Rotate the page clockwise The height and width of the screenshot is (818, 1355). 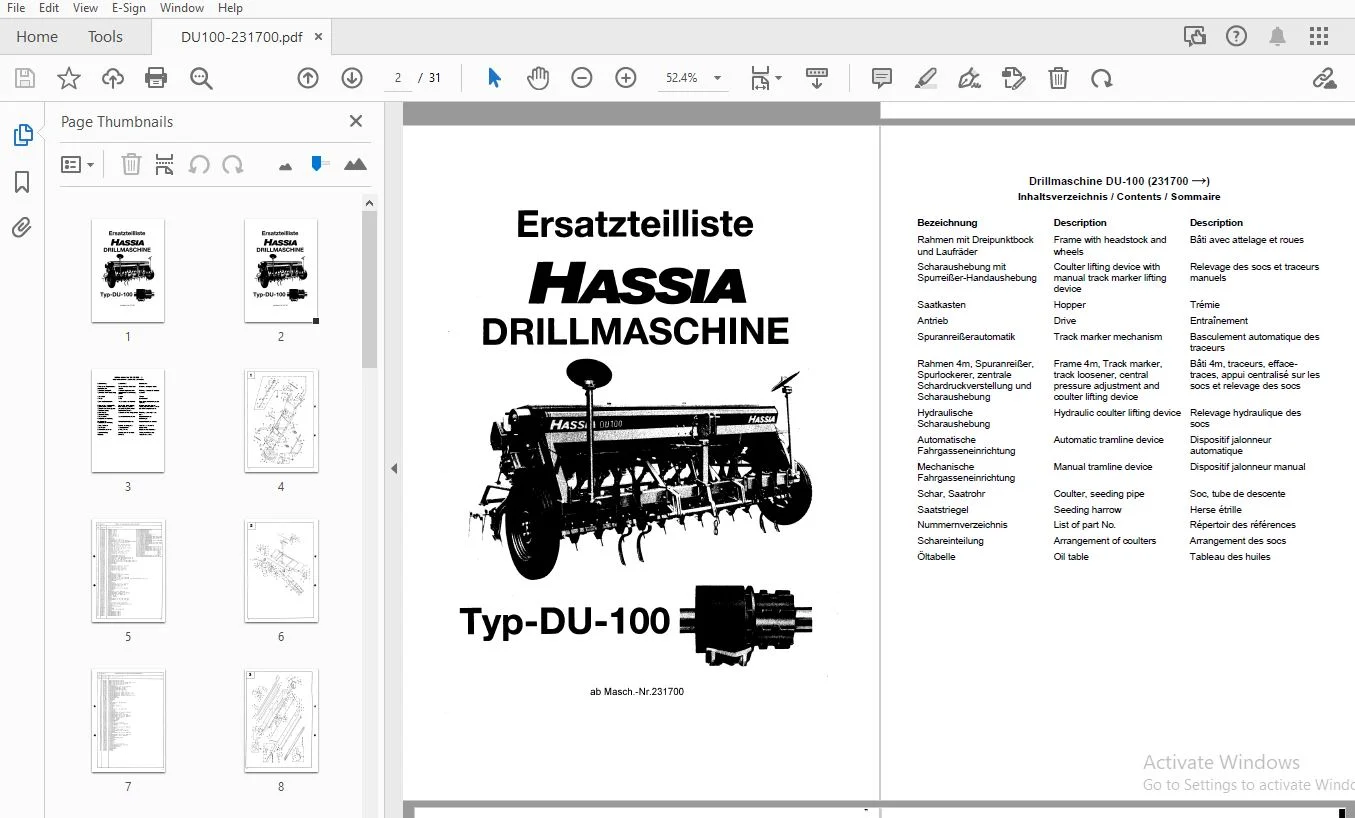[x=1101, y=78]
